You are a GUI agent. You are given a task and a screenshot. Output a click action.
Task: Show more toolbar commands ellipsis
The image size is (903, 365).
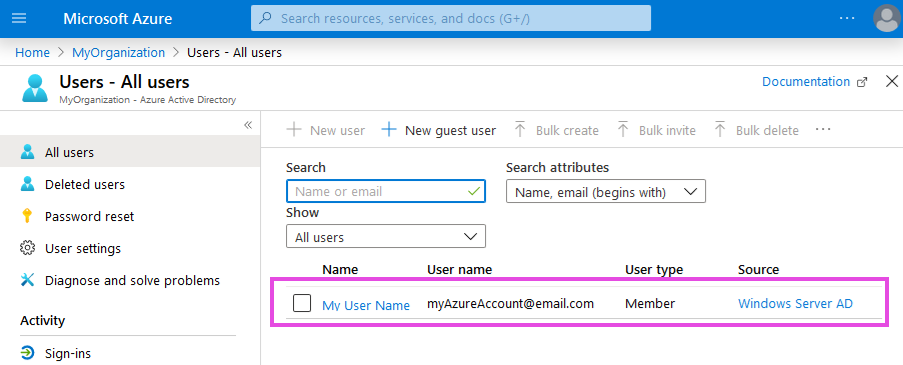click(x=823, y=130)
